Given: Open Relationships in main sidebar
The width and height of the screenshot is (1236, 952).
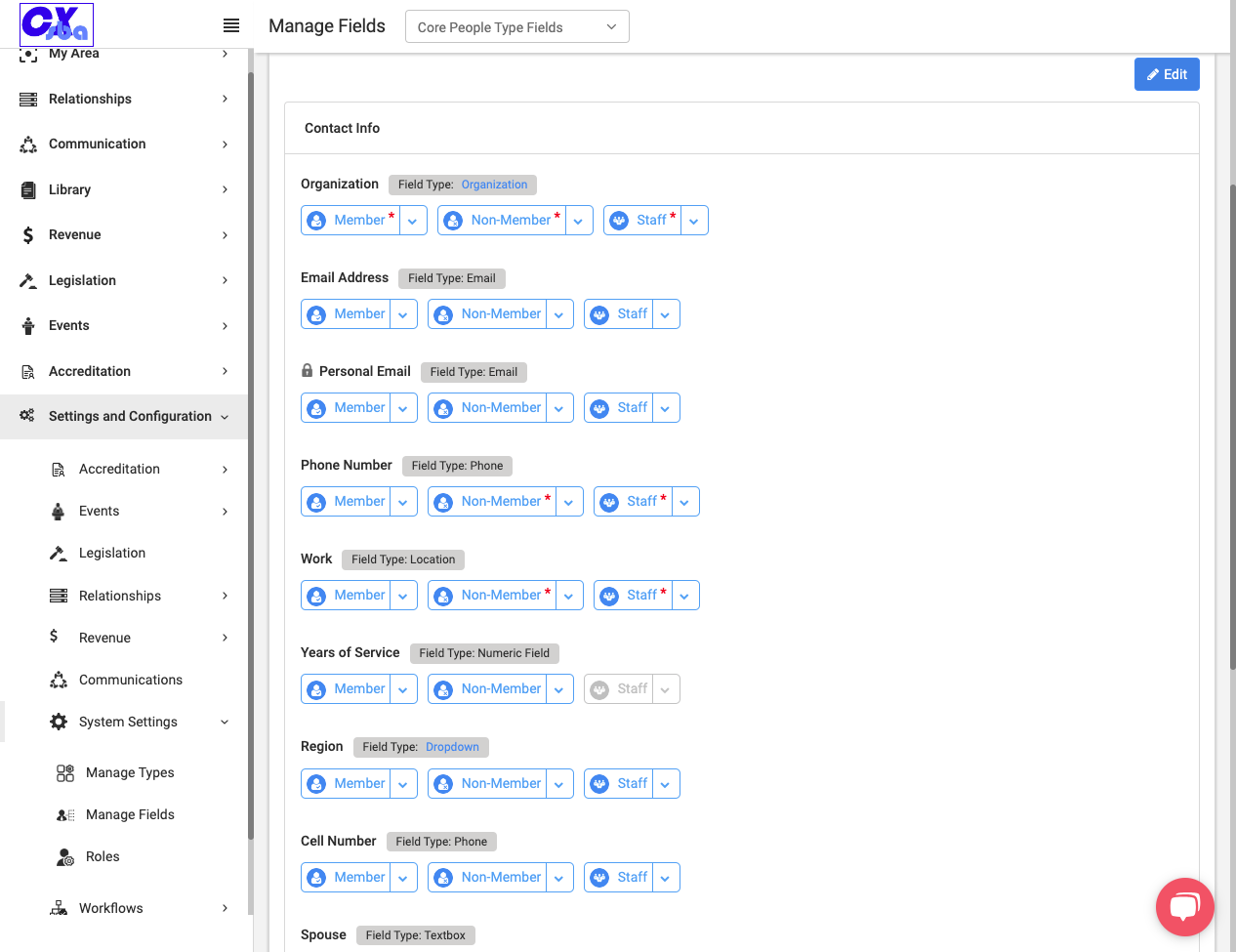Looking at the screenshot, I should (124, 99).
